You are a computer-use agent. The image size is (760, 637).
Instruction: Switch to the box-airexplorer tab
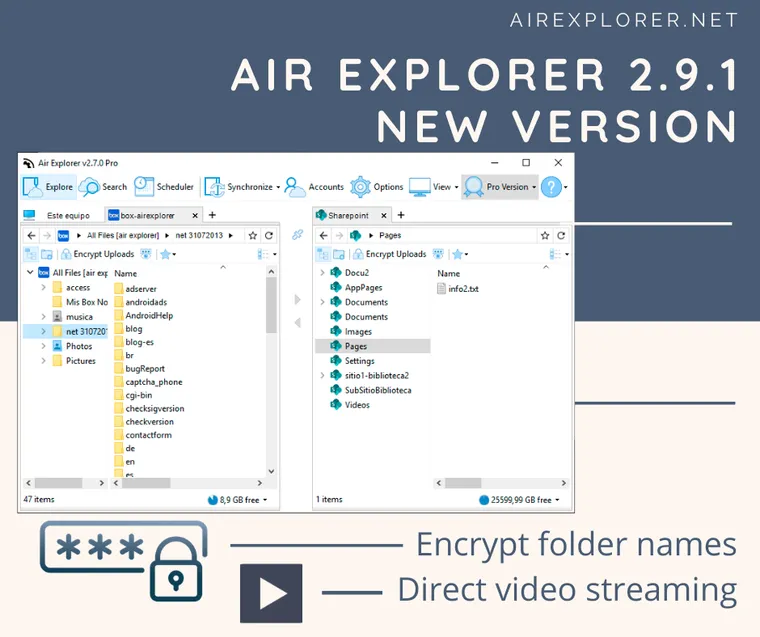coord(146,215)
